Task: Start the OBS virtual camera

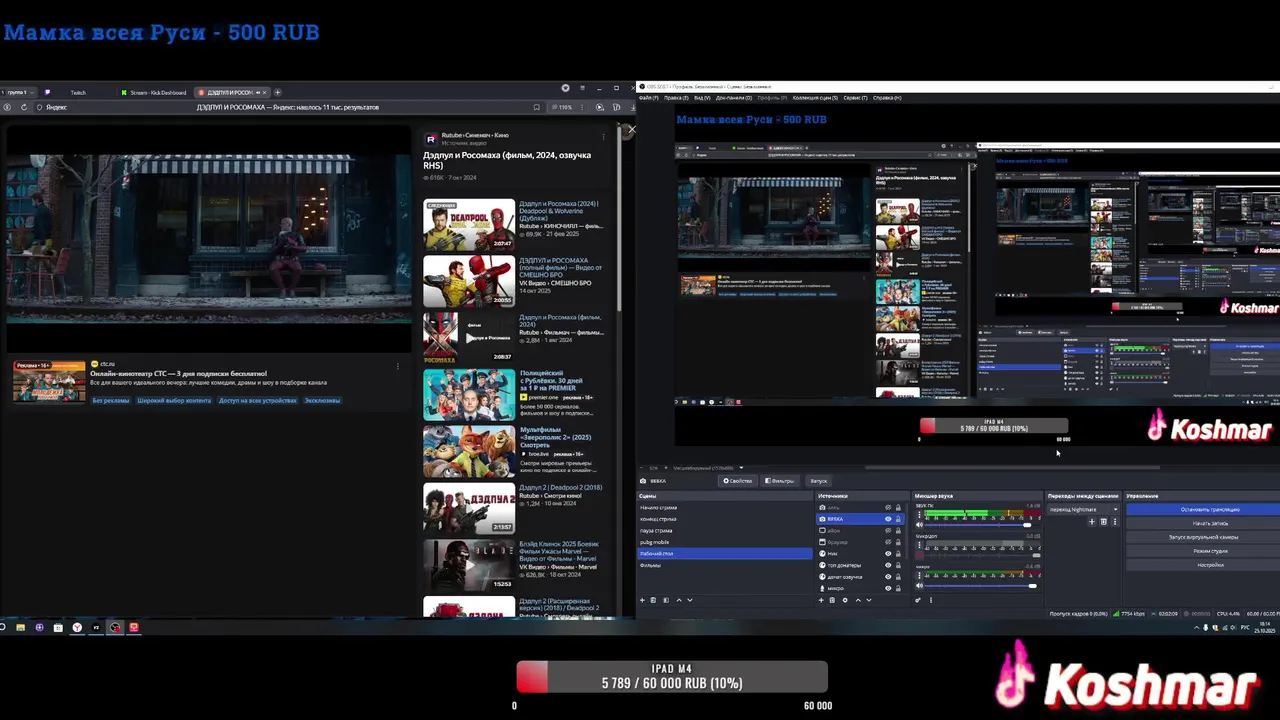Action: coord(1204,537)
